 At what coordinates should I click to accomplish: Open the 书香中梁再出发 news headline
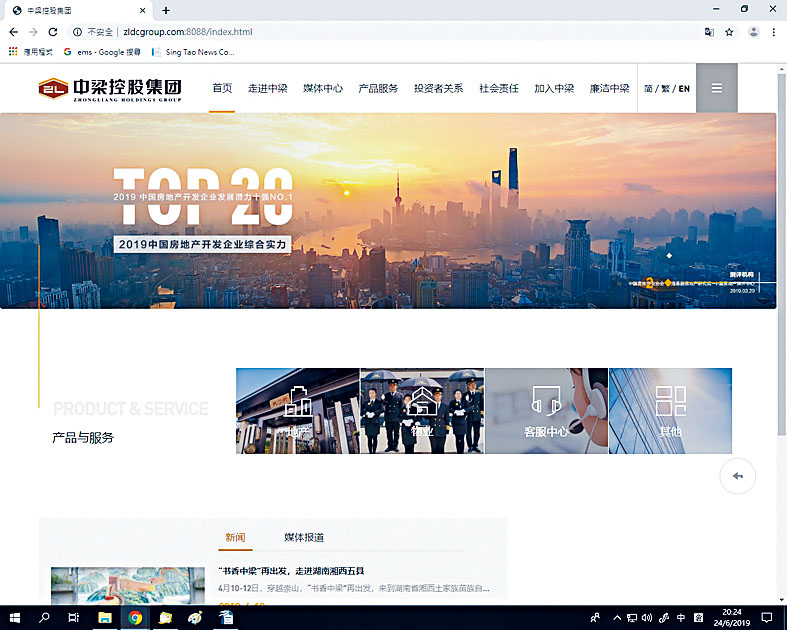tap(292, 571)
